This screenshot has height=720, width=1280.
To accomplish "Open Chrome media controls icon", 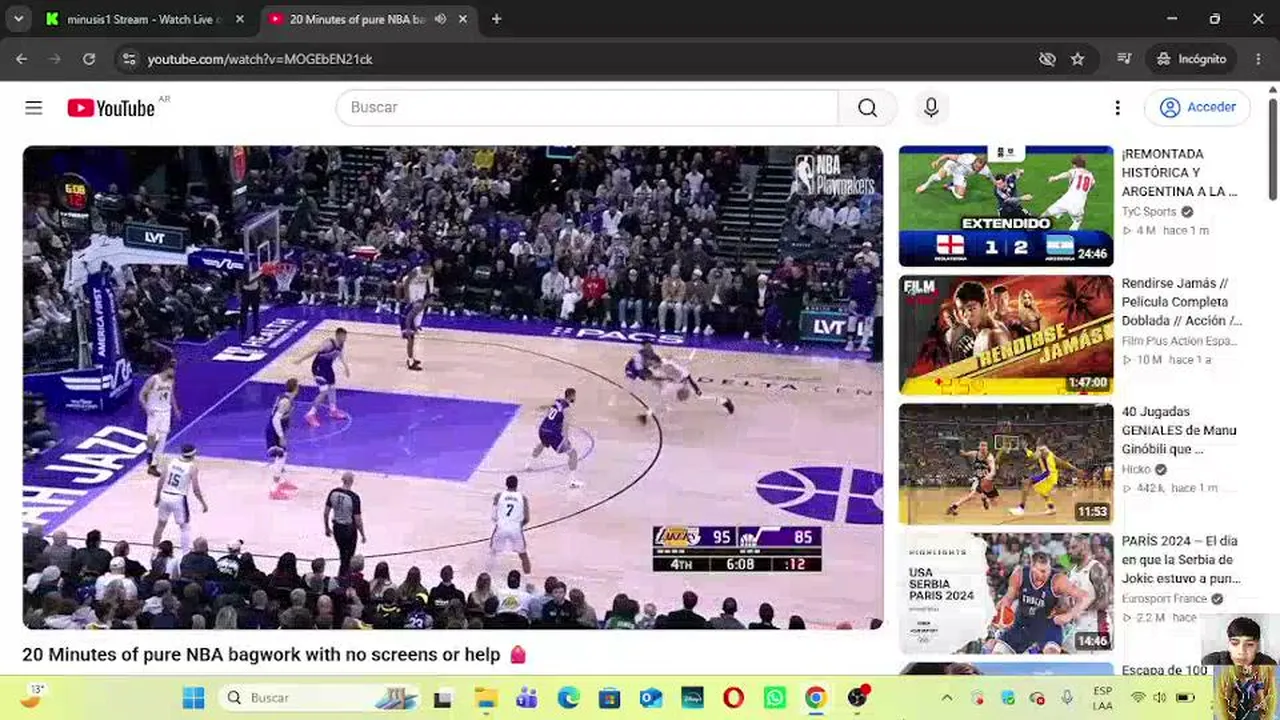I will 1124,59.
